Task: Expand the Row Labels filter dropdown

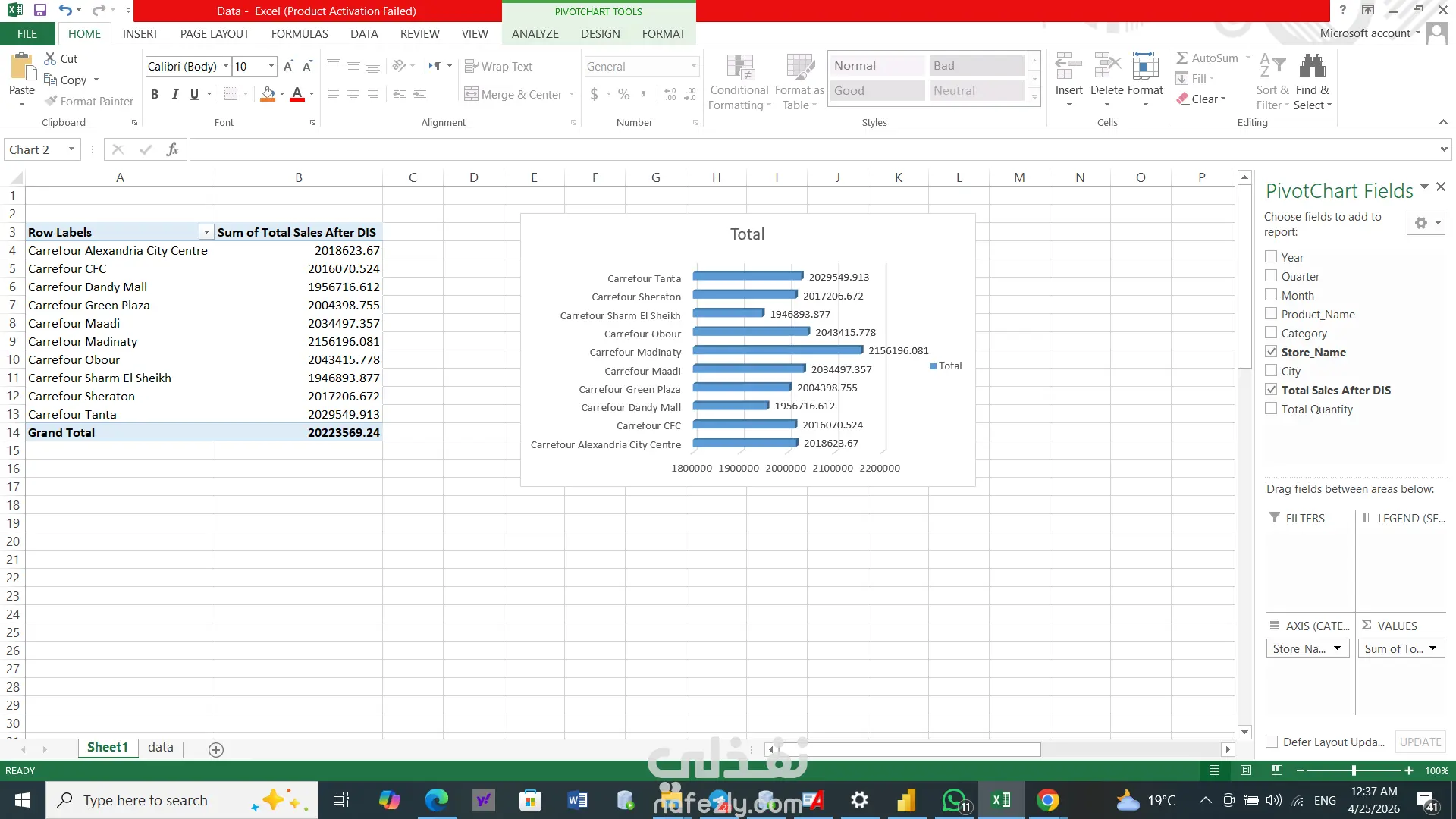Action: pyautogui.click(x=206, y=232)
